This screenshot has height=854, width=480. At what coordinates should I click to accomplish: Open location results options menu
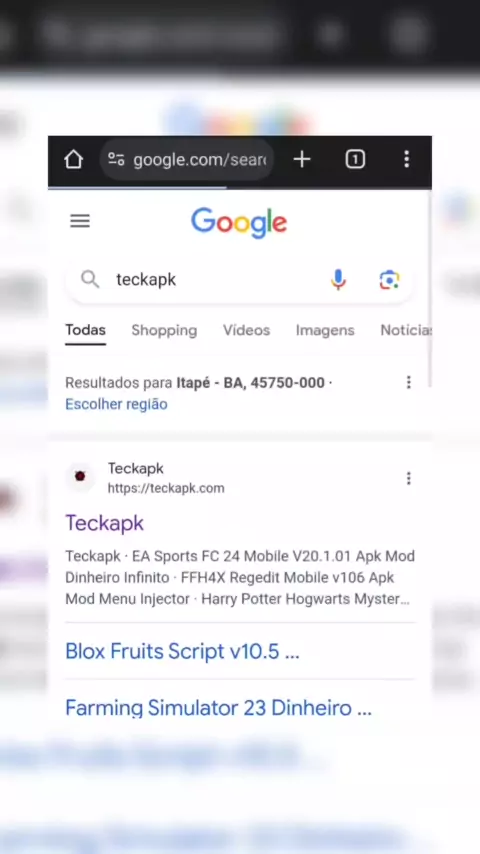(409, 382)
